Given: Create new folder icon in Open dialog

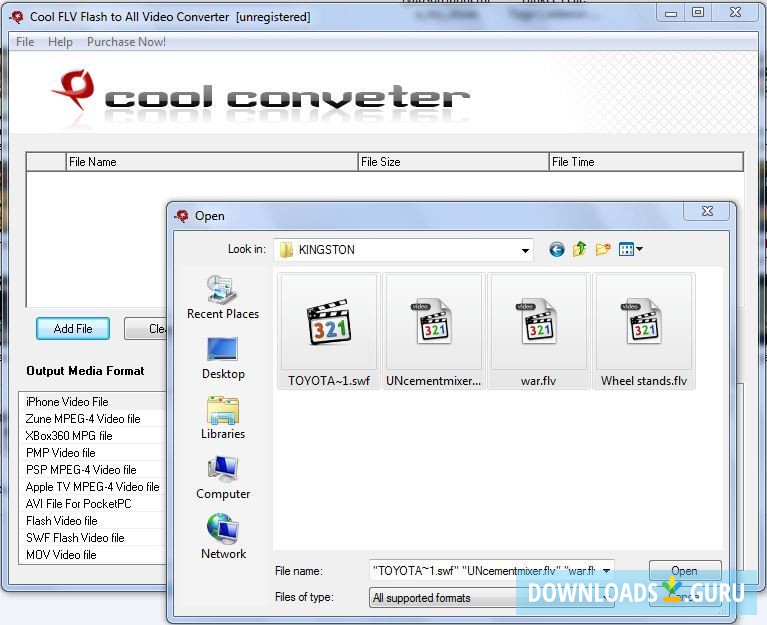Looking at the screenshot, I should [603, 249].
